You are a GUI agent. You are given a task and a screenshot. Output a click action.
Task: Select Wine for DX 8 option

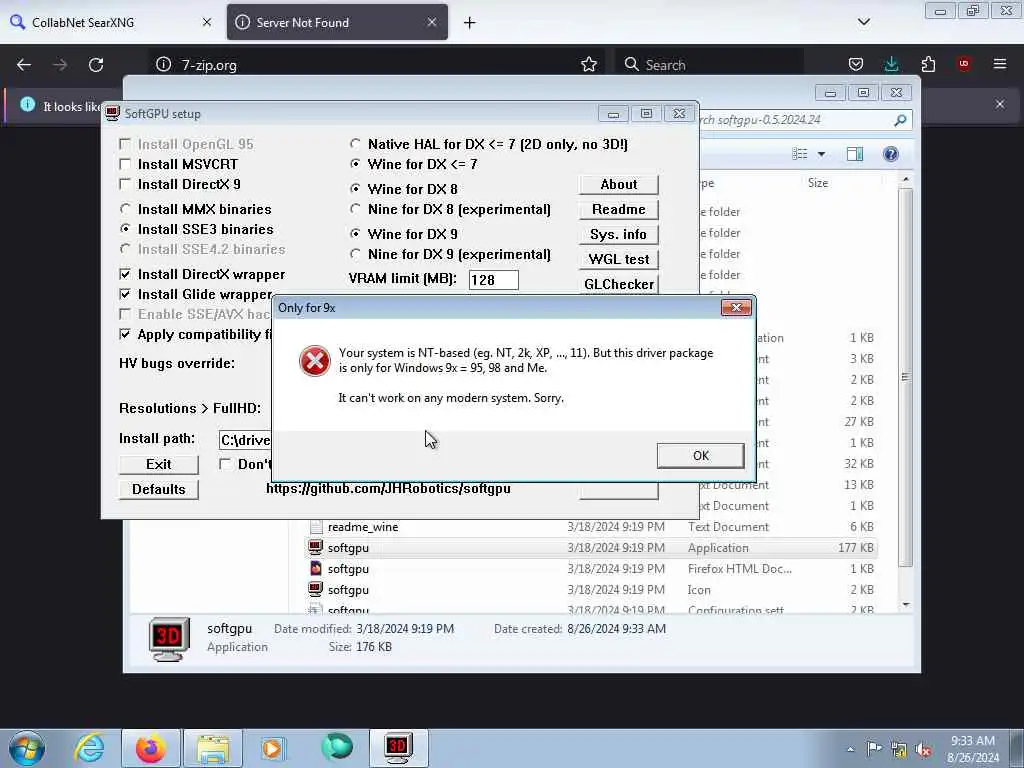click(355, 189)
